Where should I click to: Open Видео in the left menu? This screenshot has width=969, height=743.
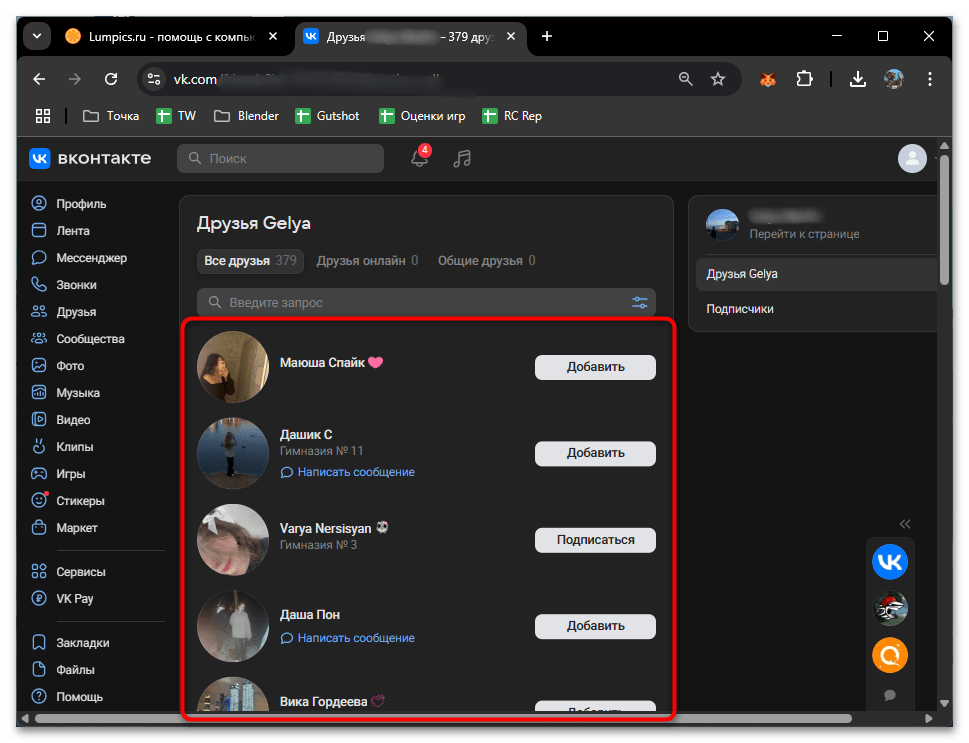click(x=61, y=420)
